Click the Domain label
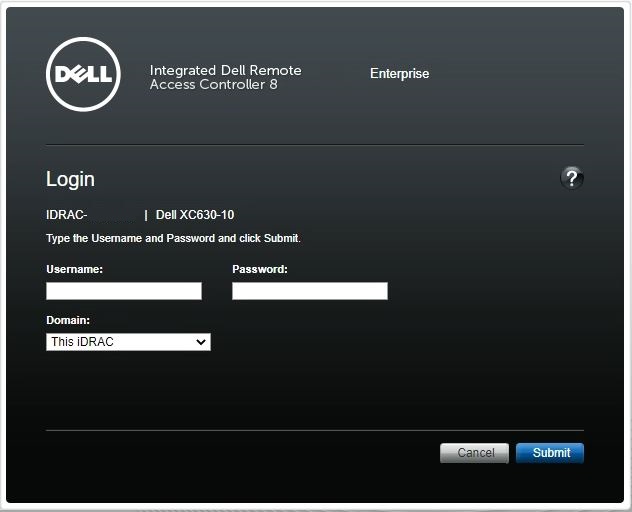632x512 pixels. pos(68,320)
